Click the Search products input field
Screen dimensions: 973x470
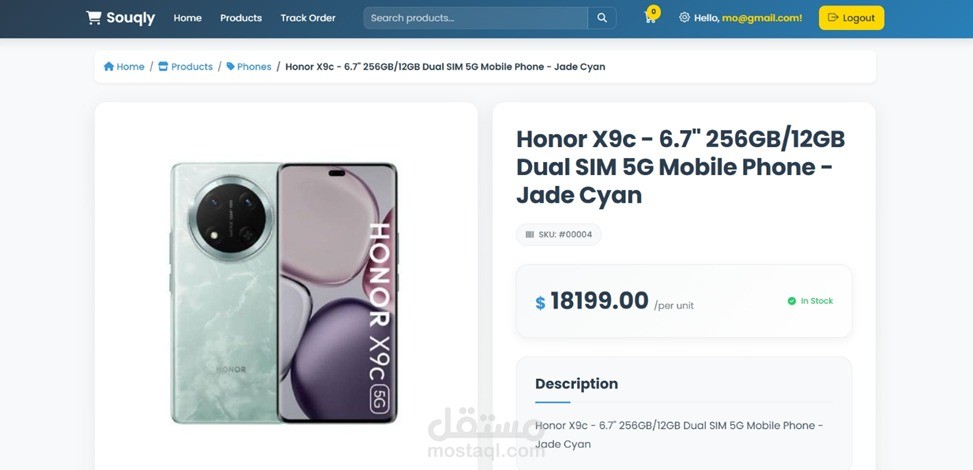[475, 18]
